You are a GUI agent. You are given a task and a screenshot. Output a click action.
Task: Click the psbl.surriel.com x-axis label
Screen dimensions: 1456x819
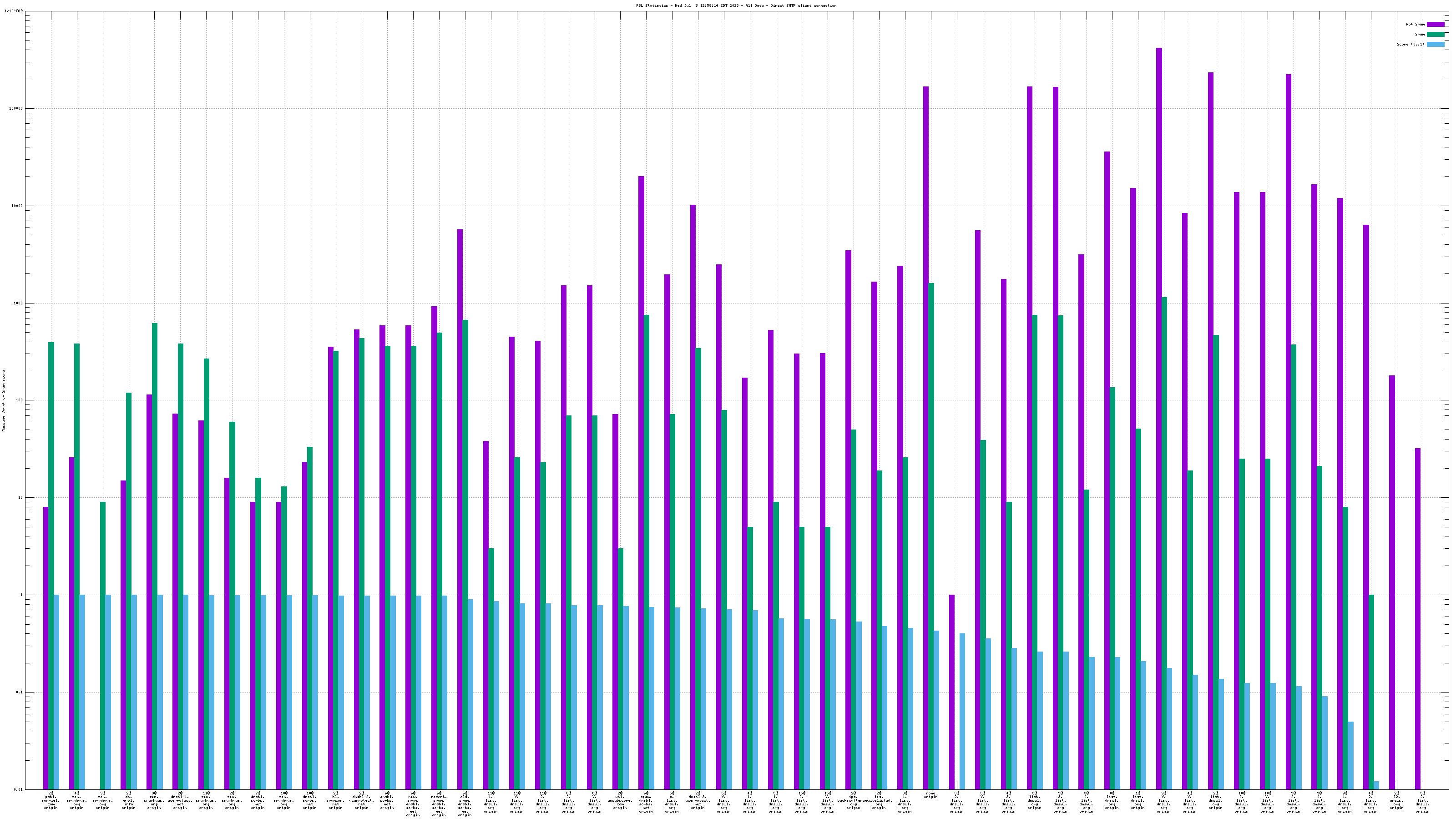click(x=51, y=801)
